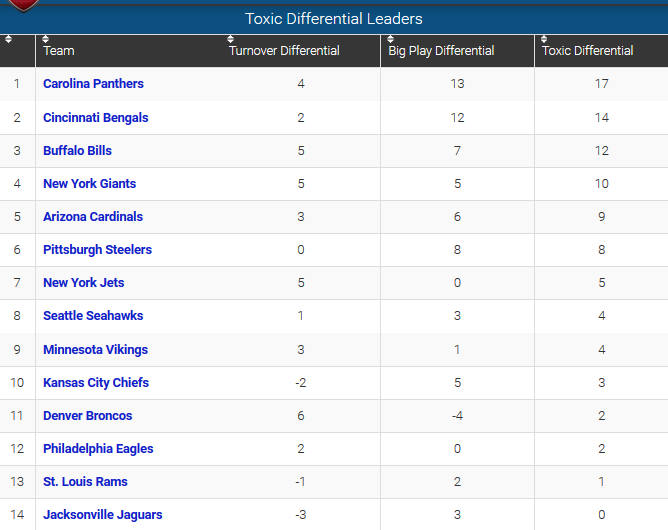Select Carolina Panthers toxic differential value 17

[602, 84]
